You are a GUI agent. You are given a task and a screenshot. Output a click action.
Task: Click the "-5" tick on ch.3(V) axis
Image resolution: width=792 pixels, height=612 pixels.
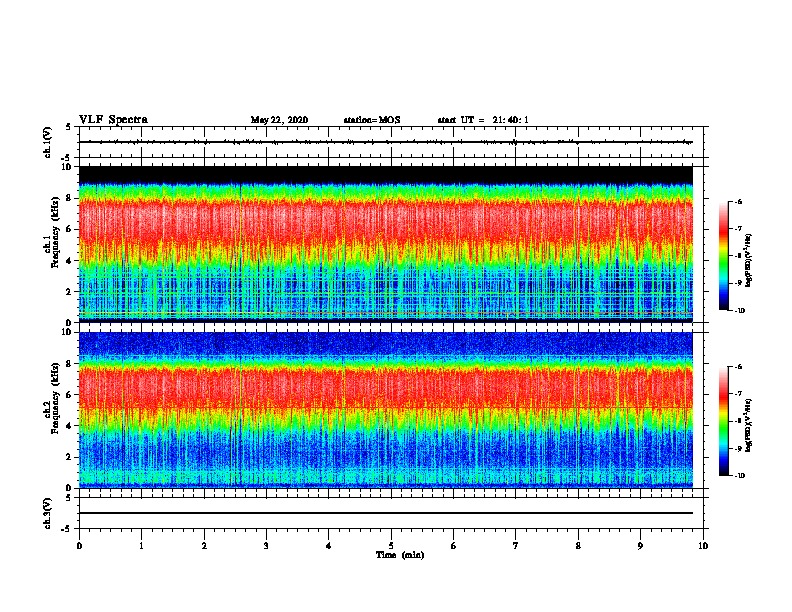point(68,529)
